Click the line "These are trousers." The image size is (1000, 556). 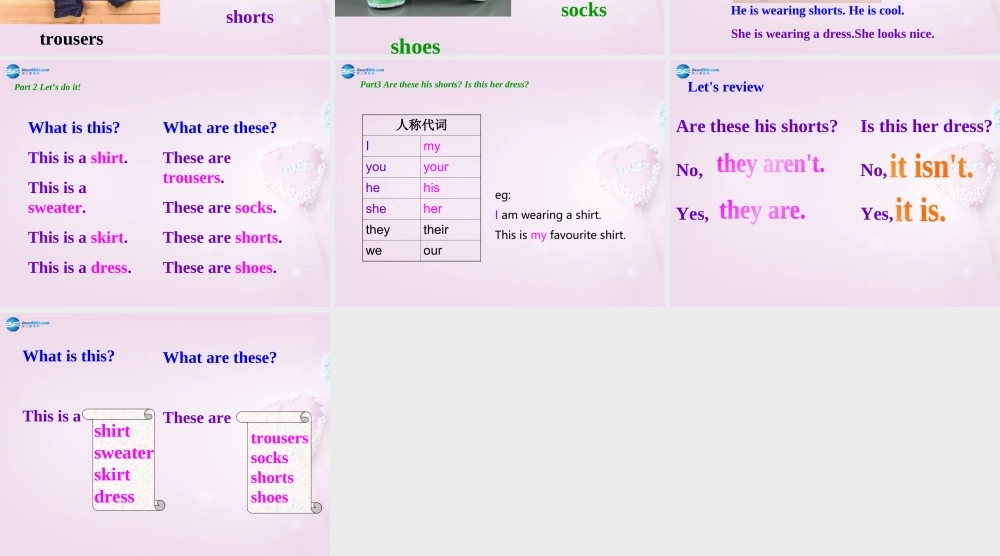[x=197, y=168]
